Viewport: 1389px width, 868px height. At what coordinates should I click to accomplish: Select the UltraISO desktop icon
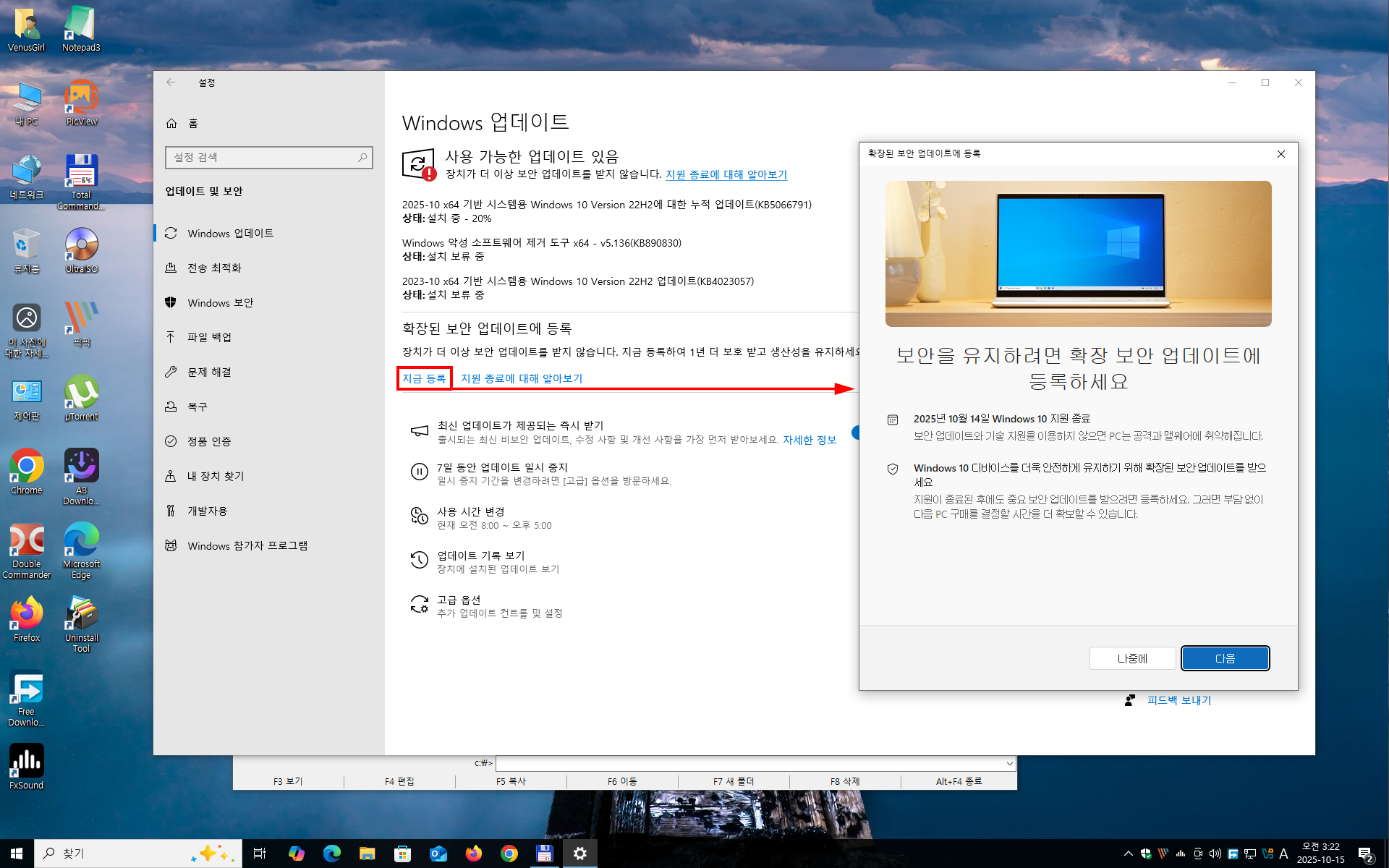(81, 251)
